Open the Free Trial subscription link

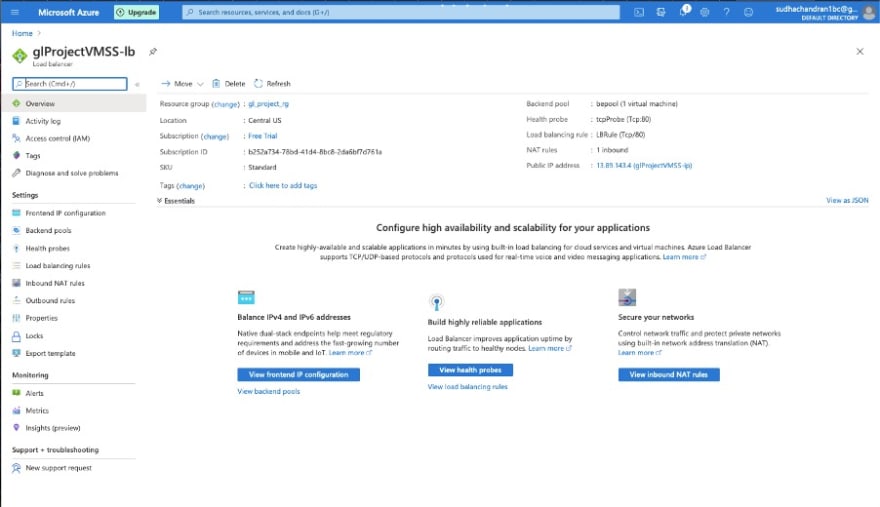coord(263,136)
